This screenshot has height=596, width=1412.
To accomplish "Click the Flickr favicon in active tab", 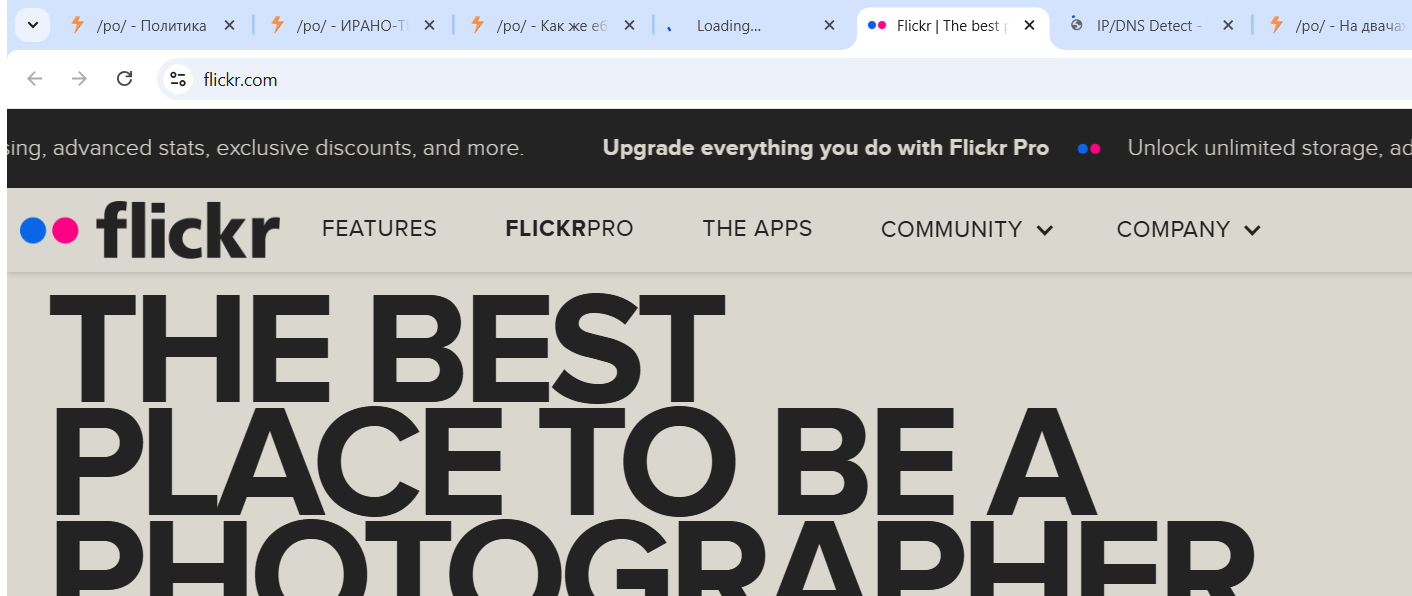I will pos(877,25).
